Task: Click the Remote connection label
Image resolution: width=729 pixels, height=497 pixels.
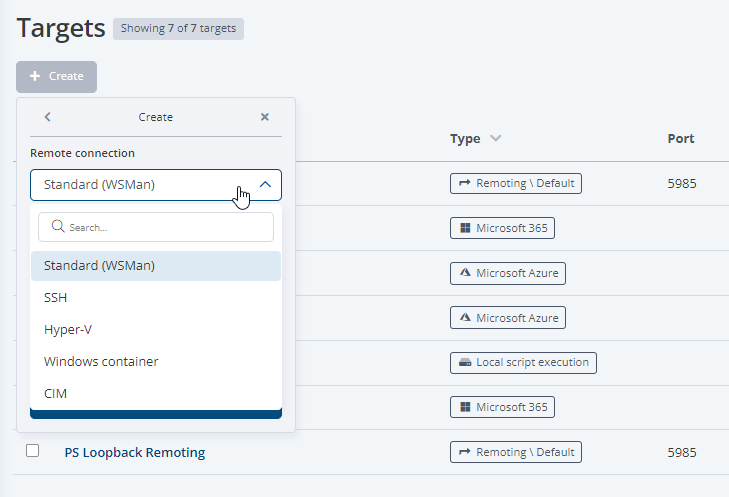Action: click(82, 153)
